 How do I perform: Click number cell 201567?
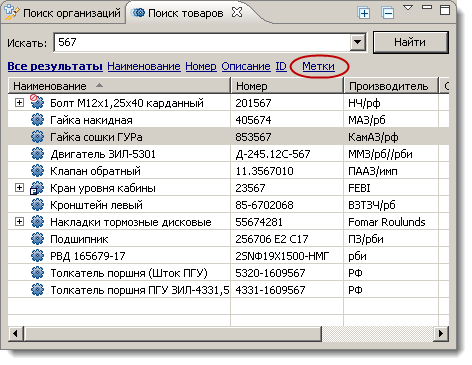click(x=253, y=103)
